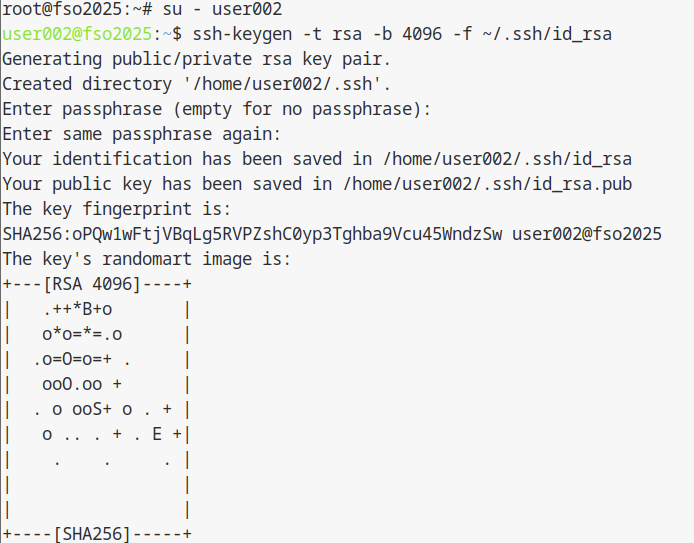This screenshot has width=694, height=543.
Task: Click the 'S' character inside the randomart
Action: pos(101,408)
